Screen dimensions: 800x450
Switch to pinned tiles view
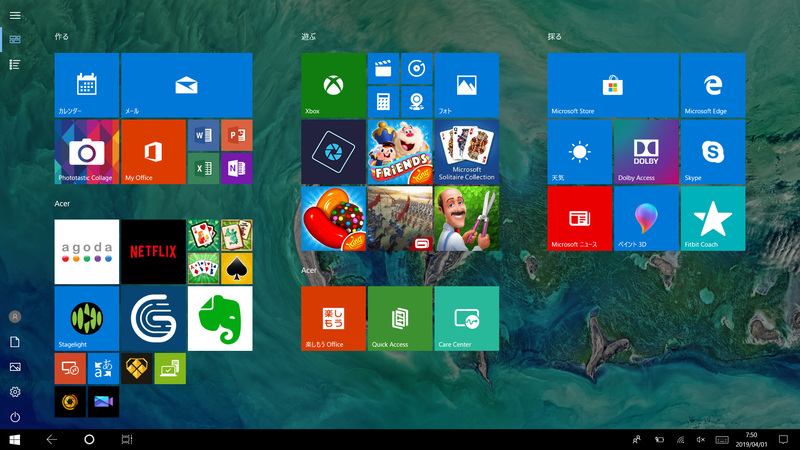tap(15, 39)
